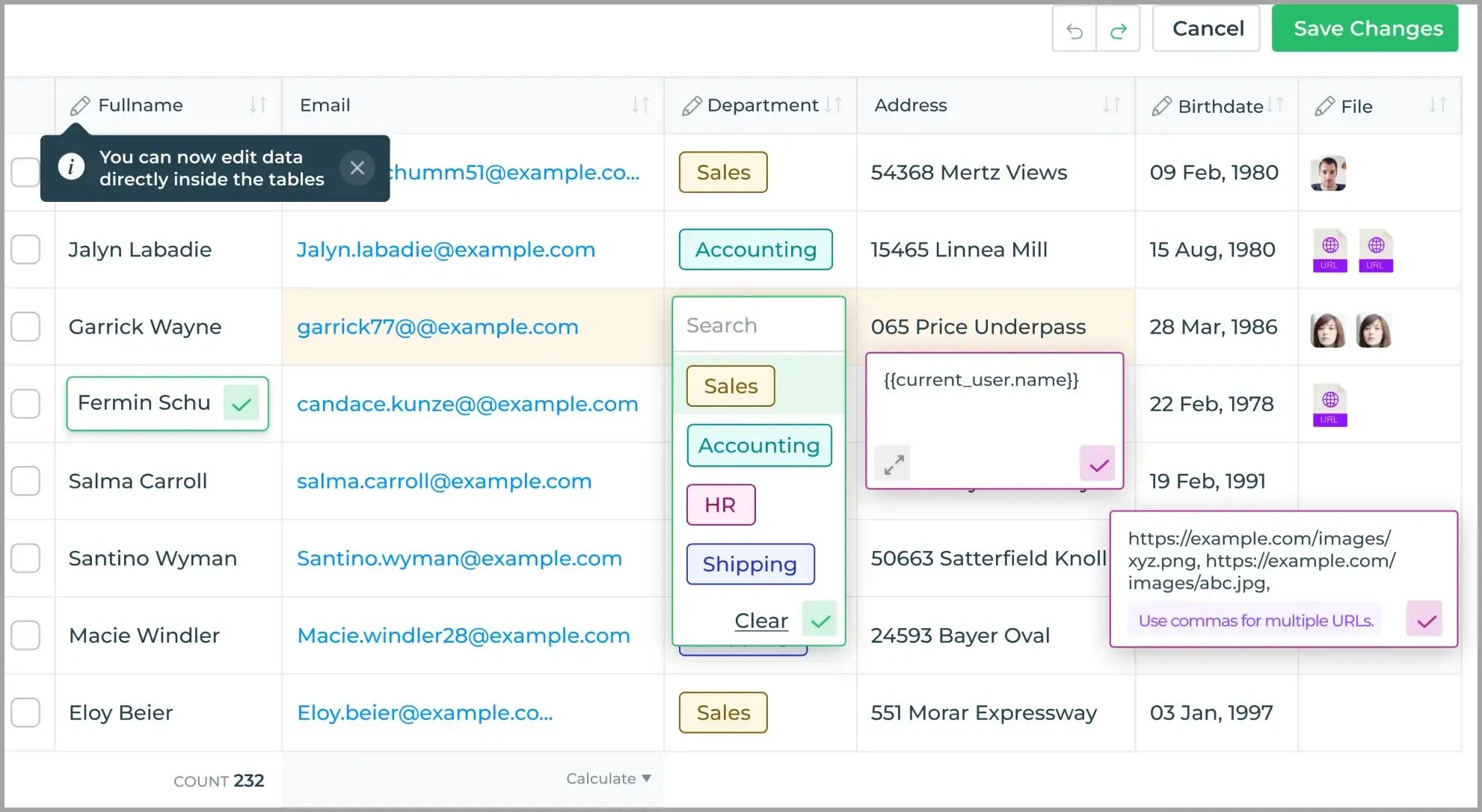The image size is (1482, 812).
Task: Open Eloy Beier's Sales department tag
Action: coord(723,713)
